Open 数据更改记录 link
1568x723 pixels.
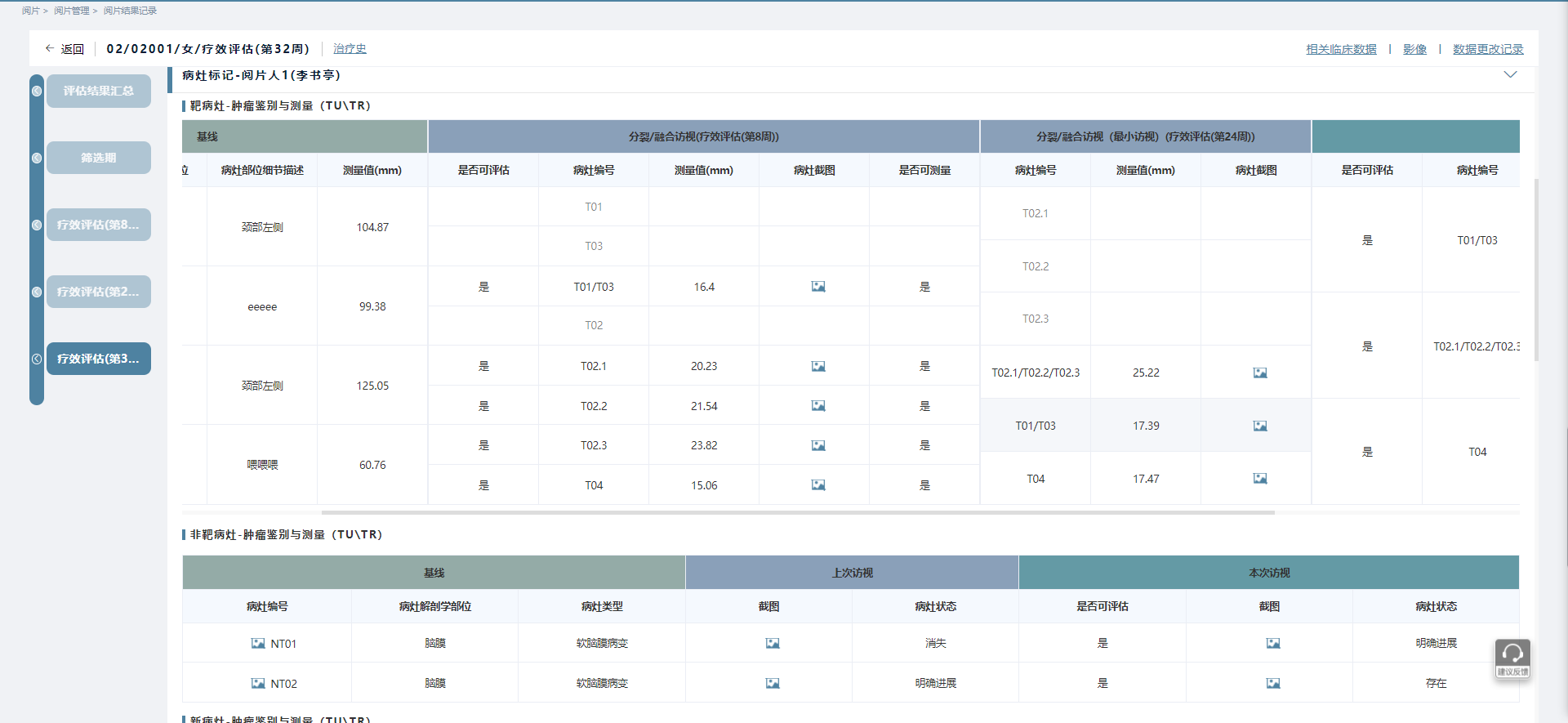pyautogui.click(x=1488, y=49)
